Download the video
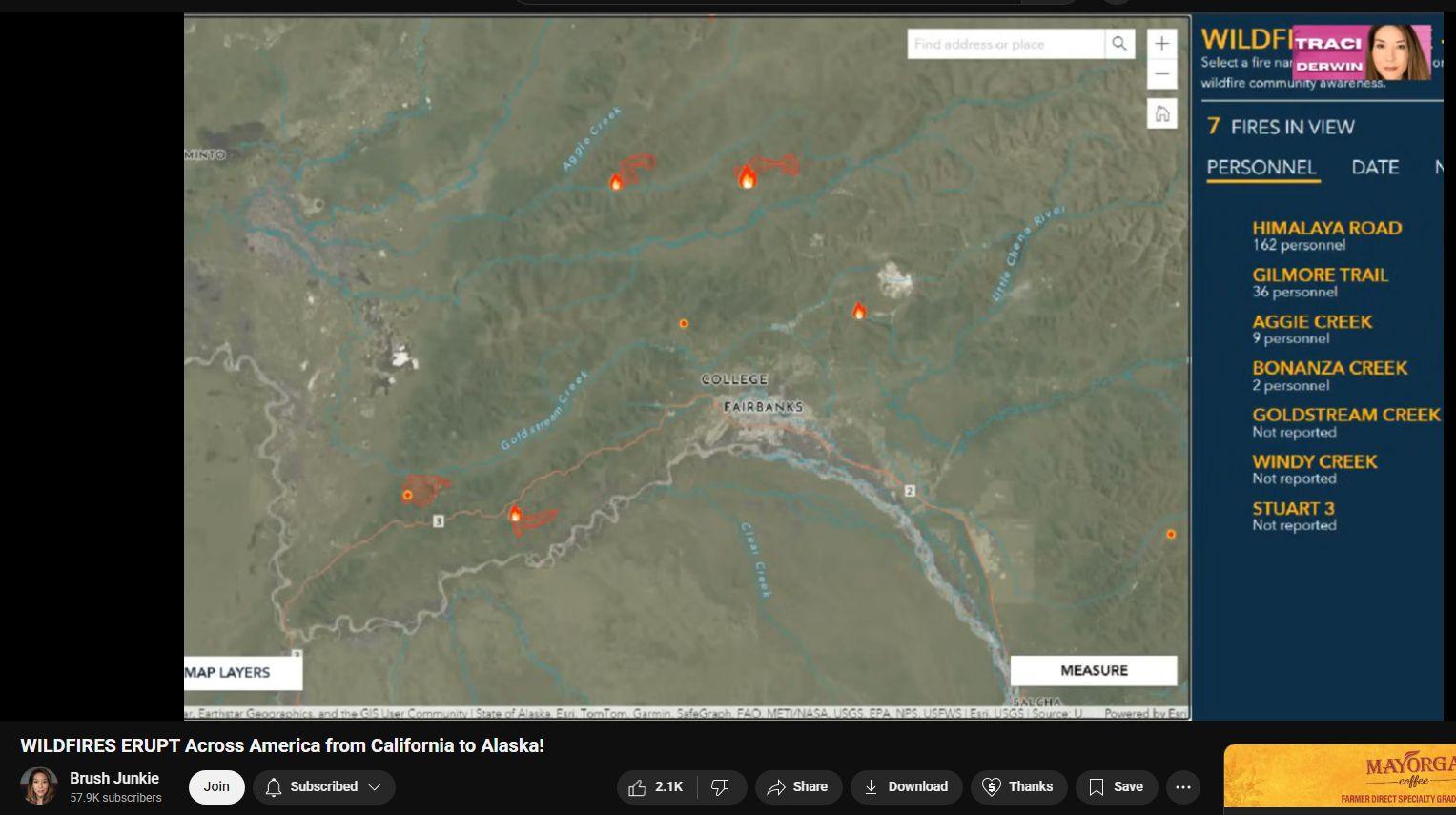Screen dimensions: 1456x815 tap(906, 786)
